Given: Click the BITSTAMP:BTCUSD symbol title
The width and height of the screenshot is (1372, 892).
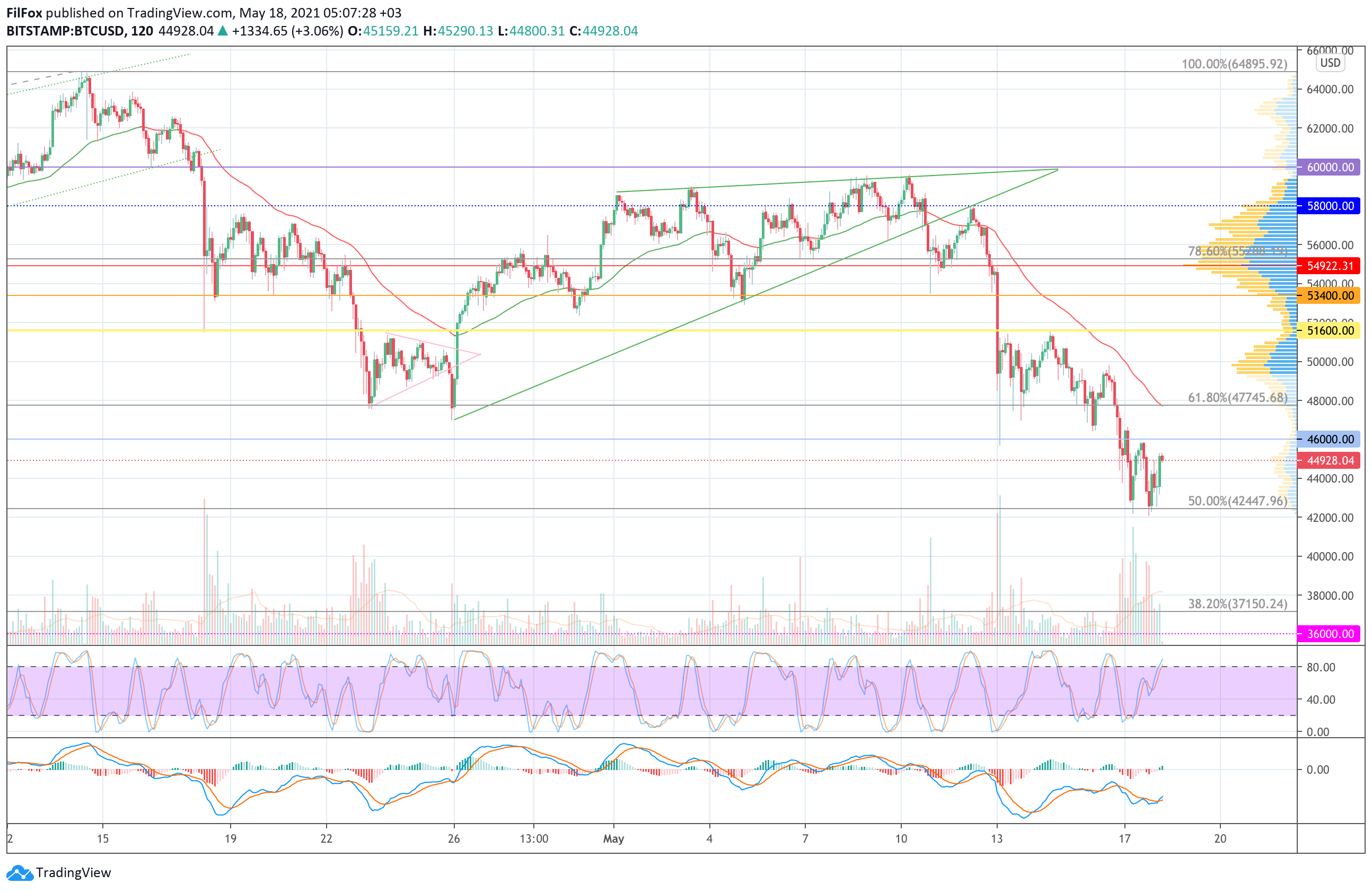Looking at the screenshot, I should 66,31.
